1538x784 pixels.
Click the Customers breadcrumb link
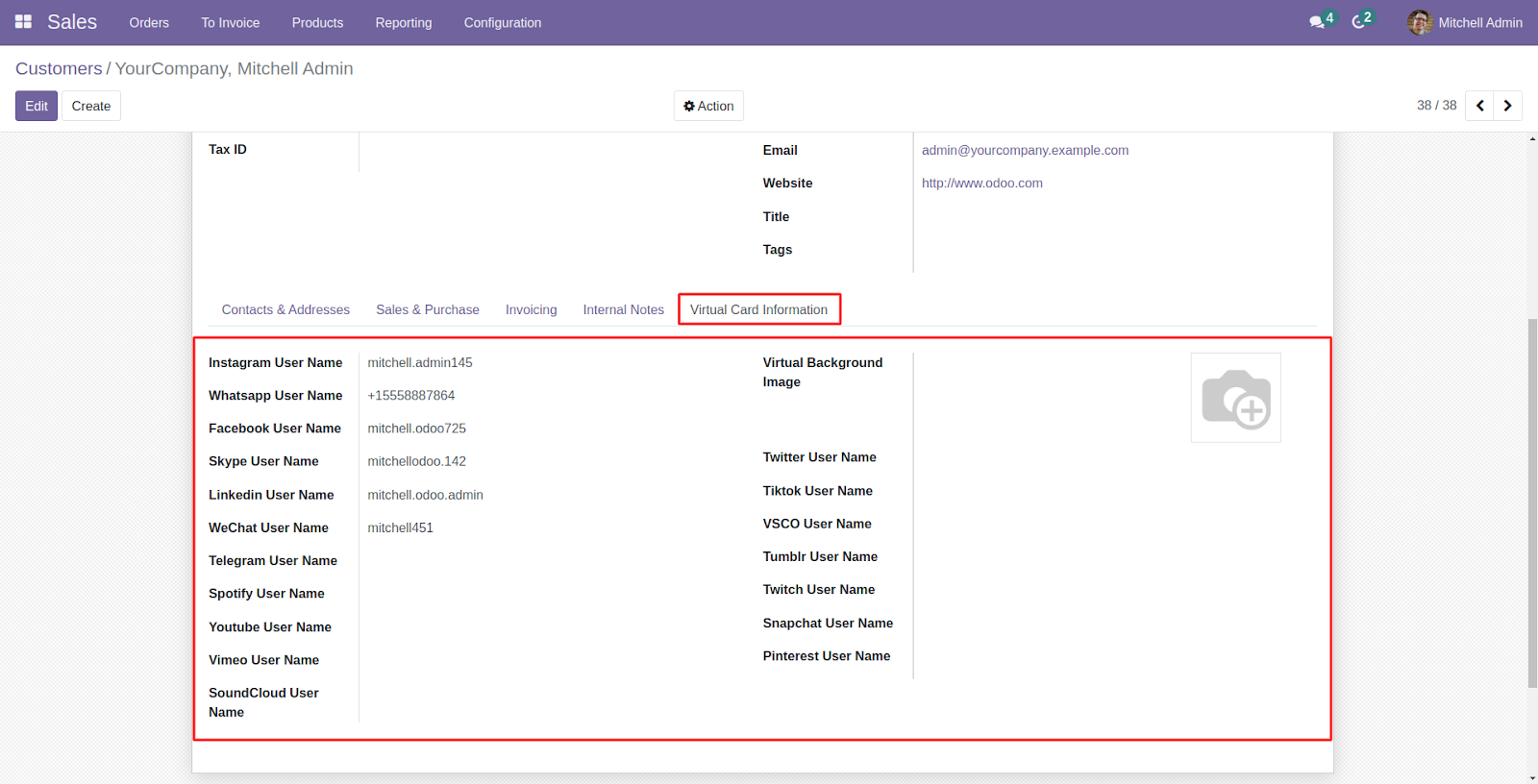click(59, 69)
